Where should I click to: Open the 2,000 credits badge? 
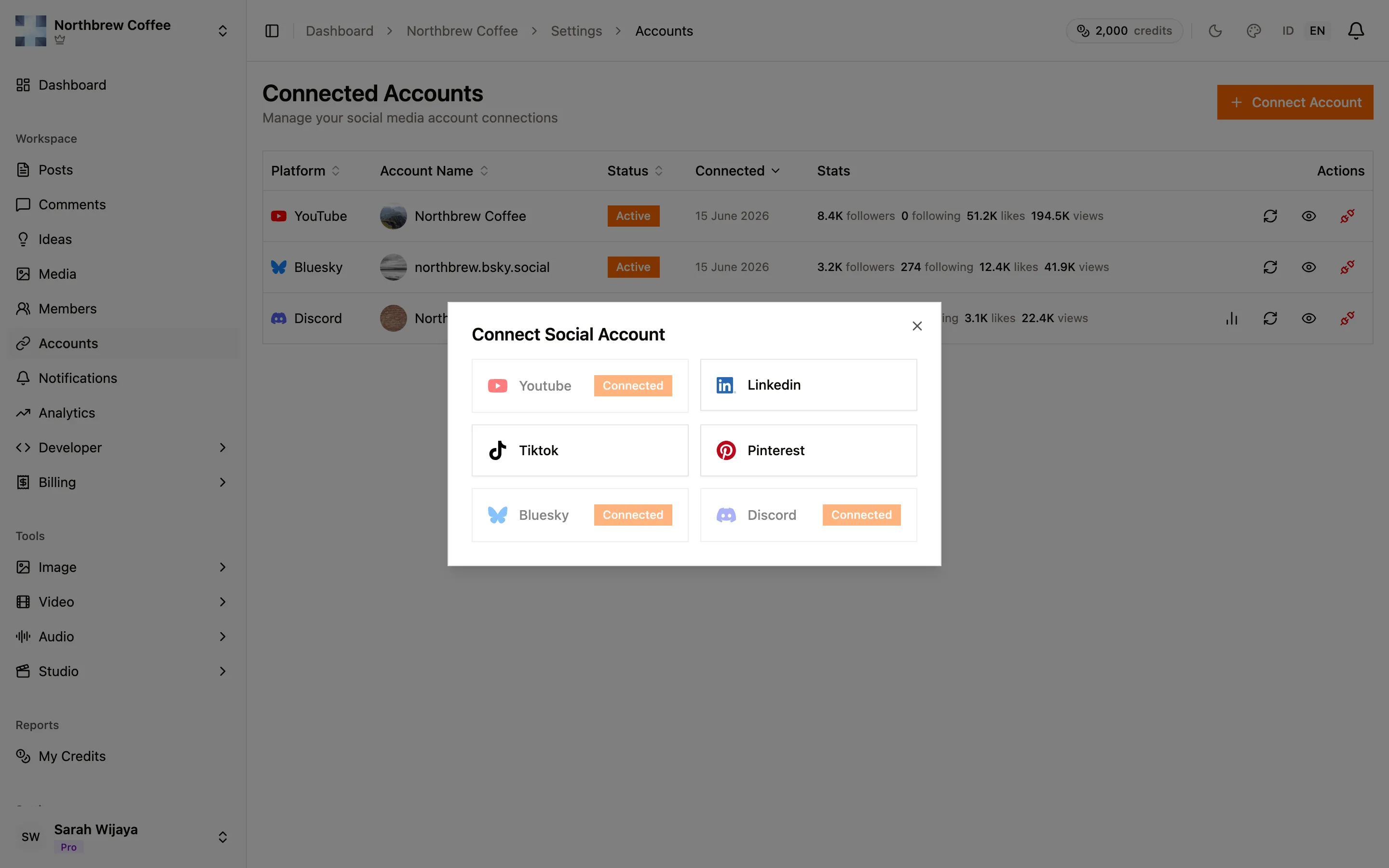(1124, 31)
